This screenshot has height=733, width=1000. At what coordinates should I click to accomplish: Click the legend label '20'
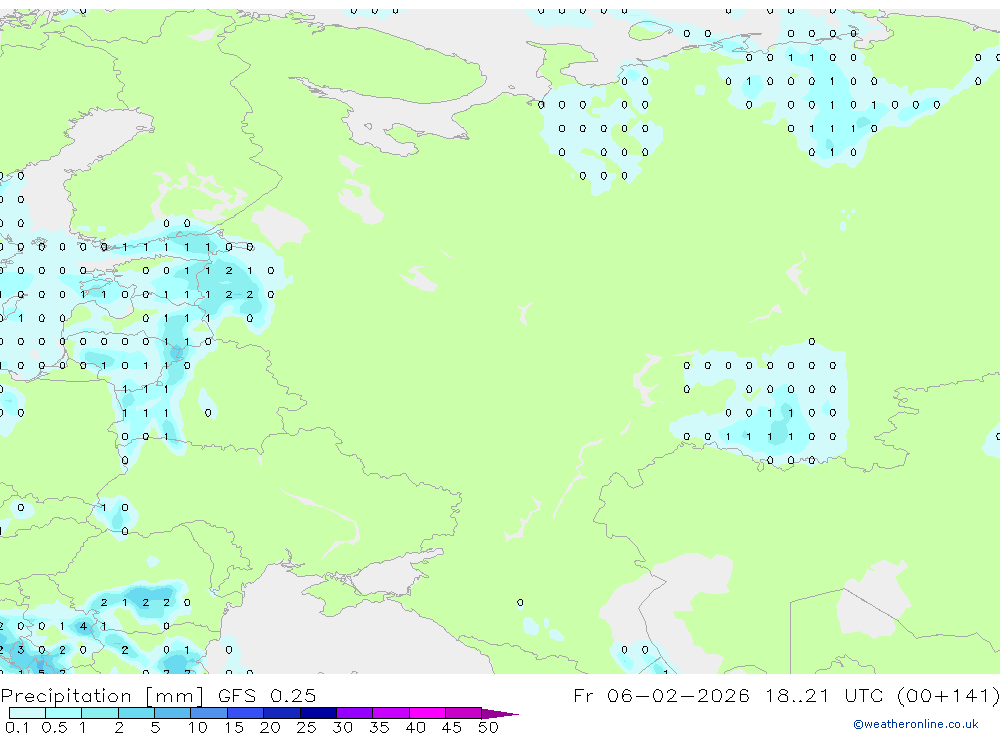[x=270, y=727]
